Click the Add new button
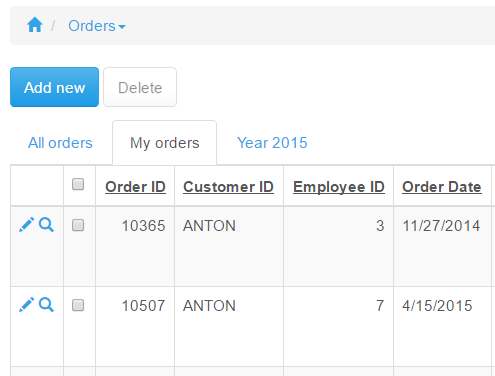This screenshot has width=495, height=376. [54, 87]
